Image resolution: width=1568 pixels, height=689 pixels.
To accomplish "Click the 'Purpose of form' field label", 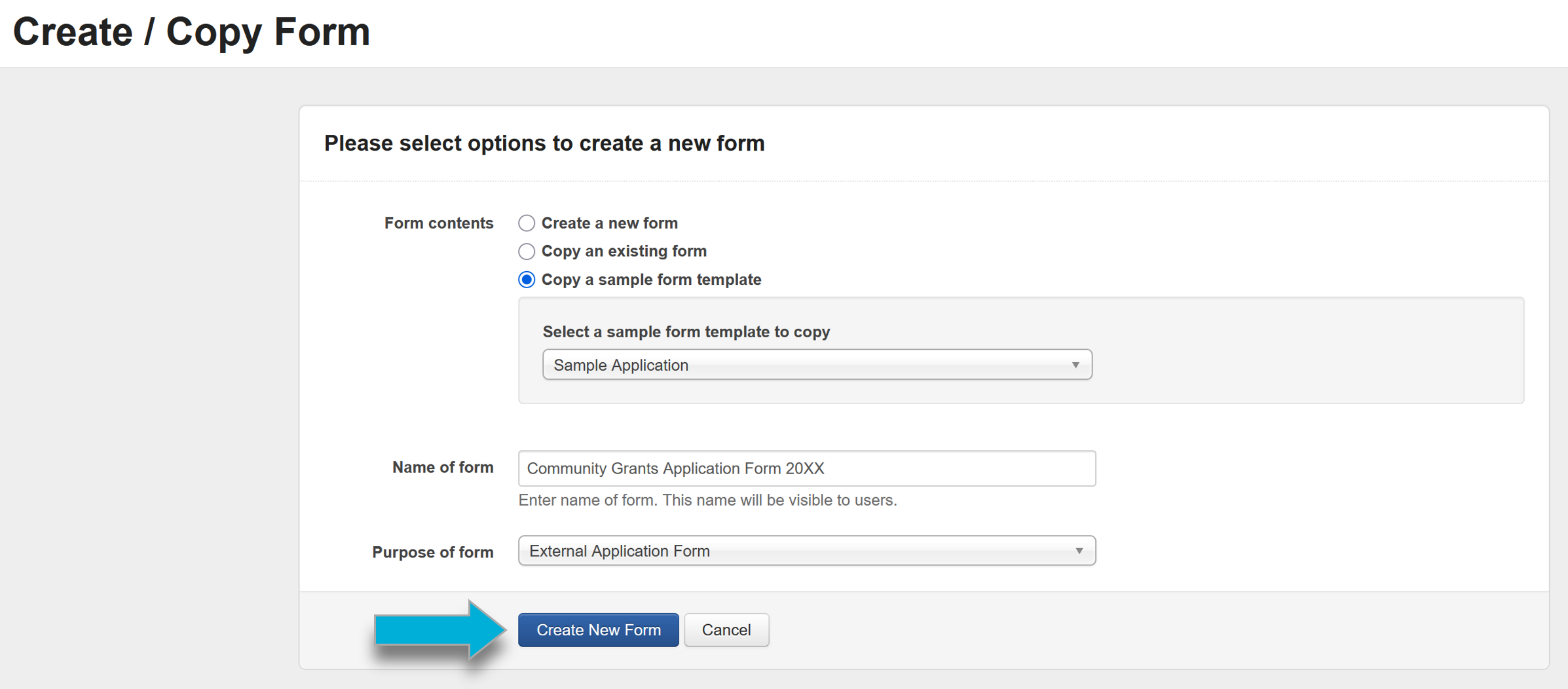I will pos(432,552).
